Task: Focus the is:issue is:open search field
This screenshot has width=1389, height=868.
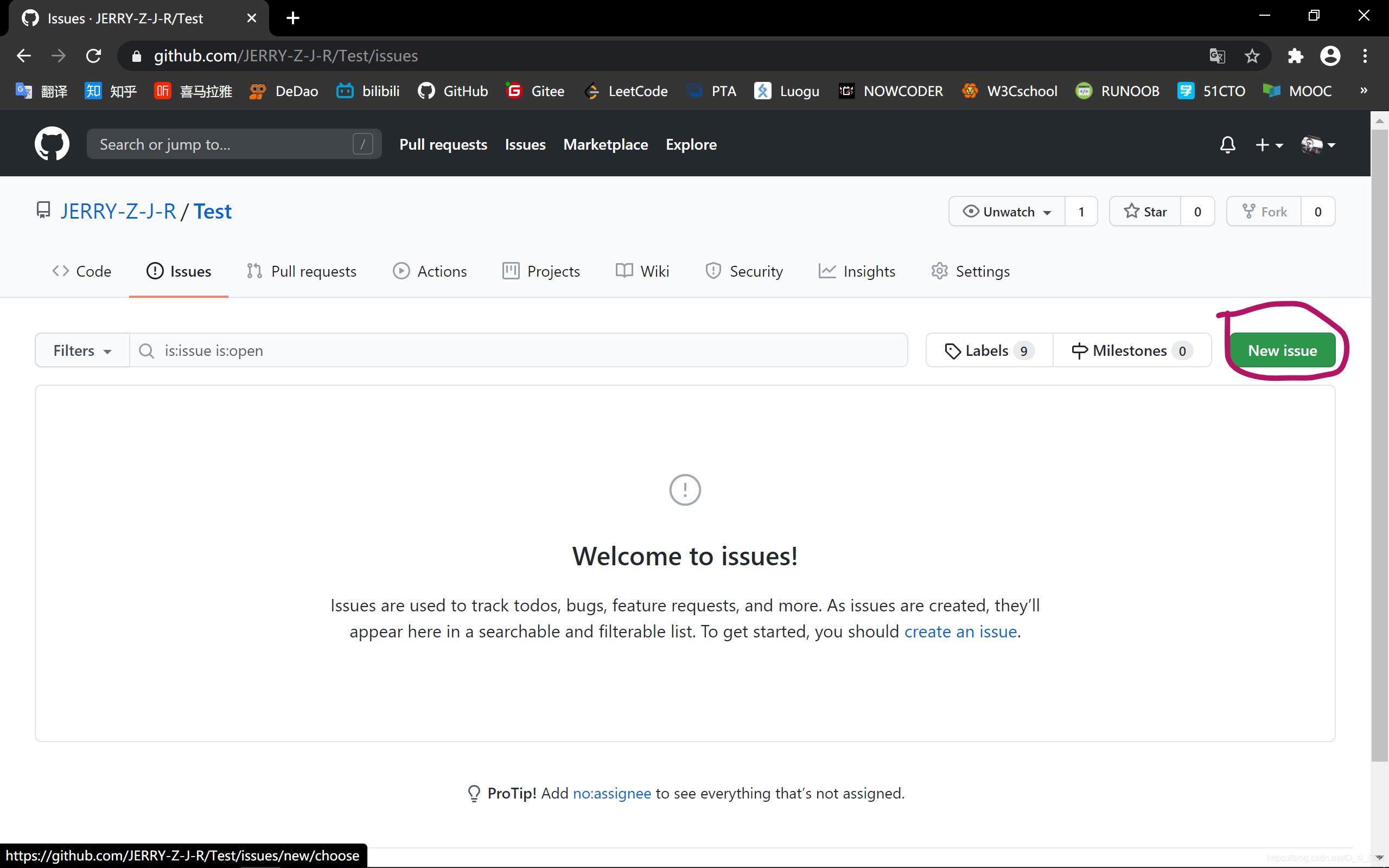Action: 517,350
